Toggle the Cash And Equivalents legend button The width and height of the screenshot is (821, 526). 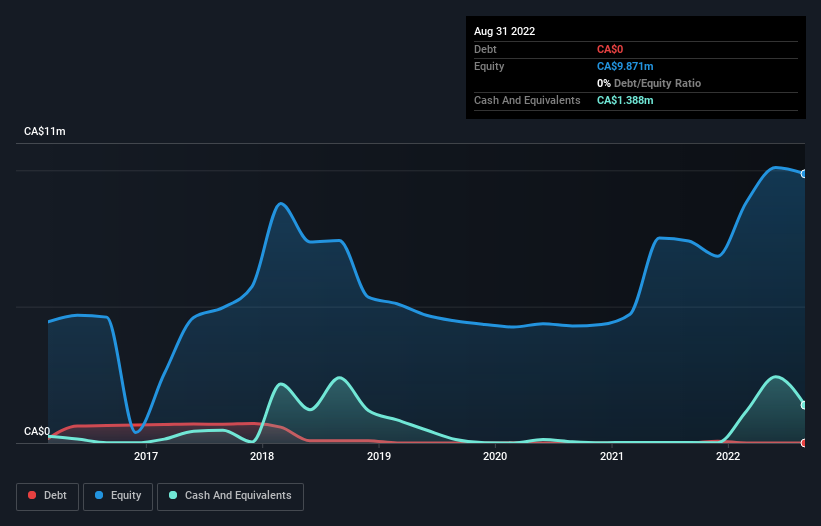(x=230, y=496)
